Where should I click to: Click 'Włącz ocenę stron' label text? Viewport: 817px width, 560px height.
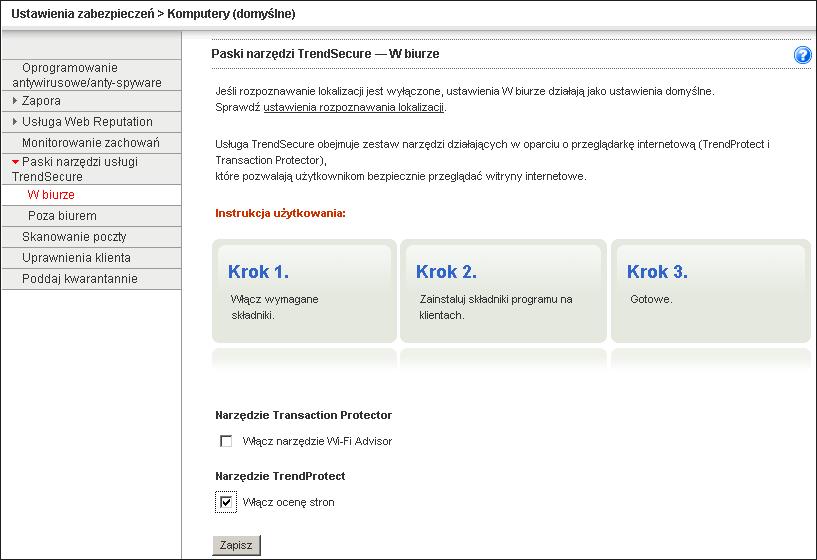click(x=289, y=502)
